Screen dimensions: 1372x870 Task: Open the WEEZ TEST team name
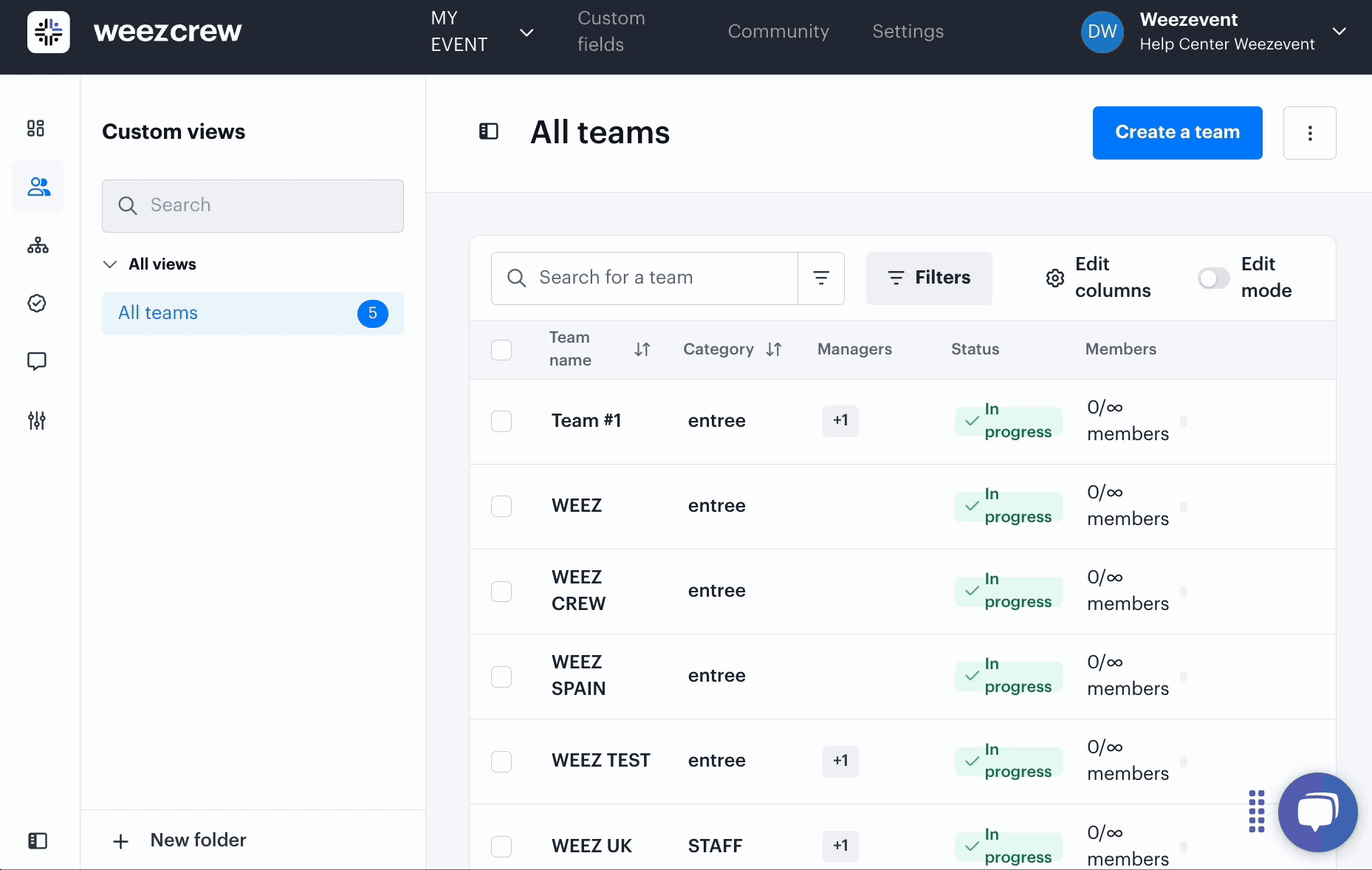click(x=601, y=761)
